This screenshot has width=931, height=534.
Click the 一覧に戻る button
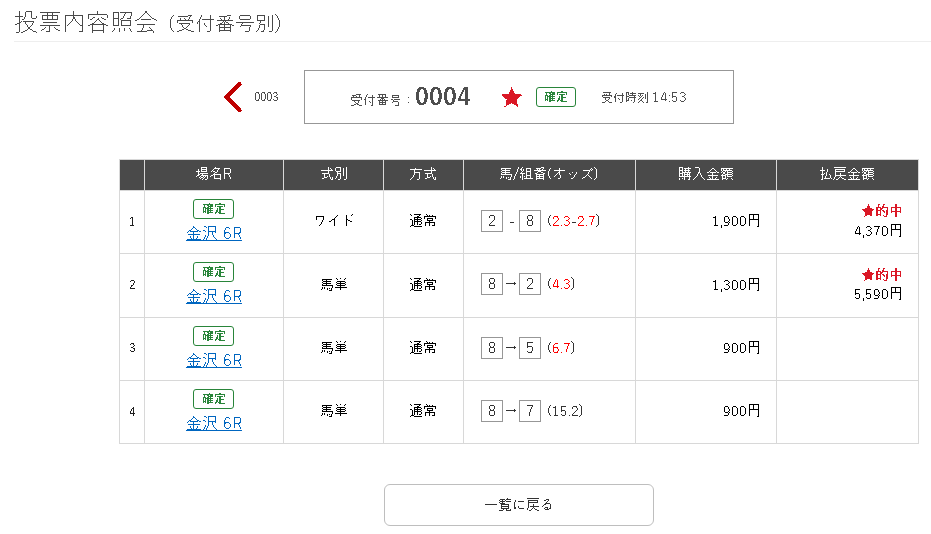(519, 505)
